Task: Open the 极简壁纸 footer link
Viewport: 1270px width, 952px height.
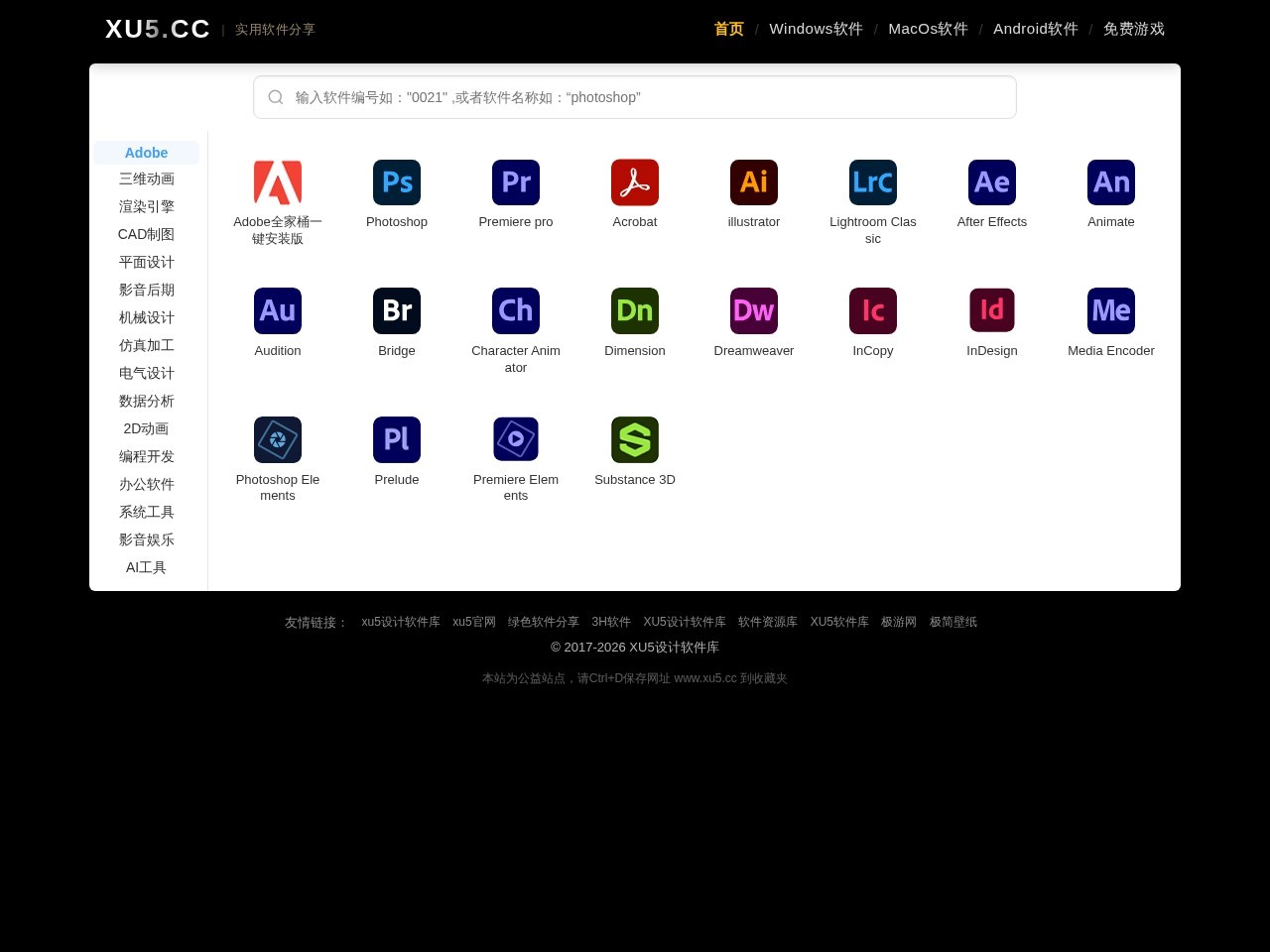Action: (953, 622)
